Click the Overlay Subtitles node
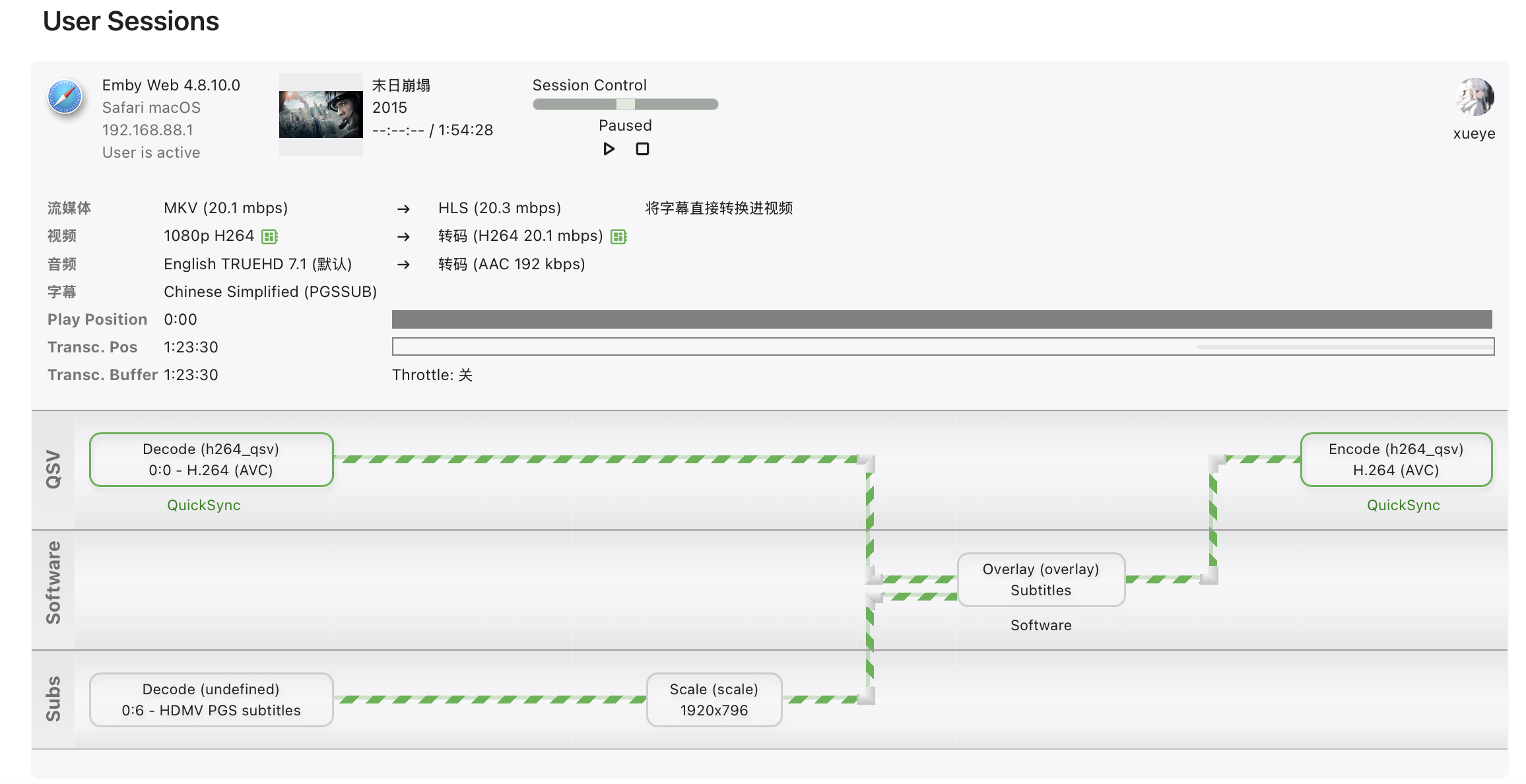Image resolution: width=1526 pixels, height=784 pixels. [1041, 579]
